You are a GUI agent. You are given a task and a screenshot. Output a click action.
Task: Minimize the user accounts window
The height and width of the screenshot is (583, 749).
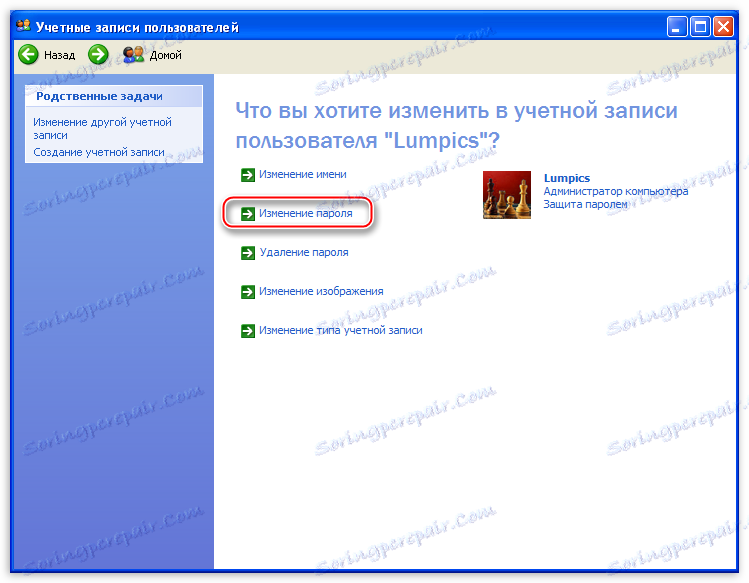click(676, 27)
